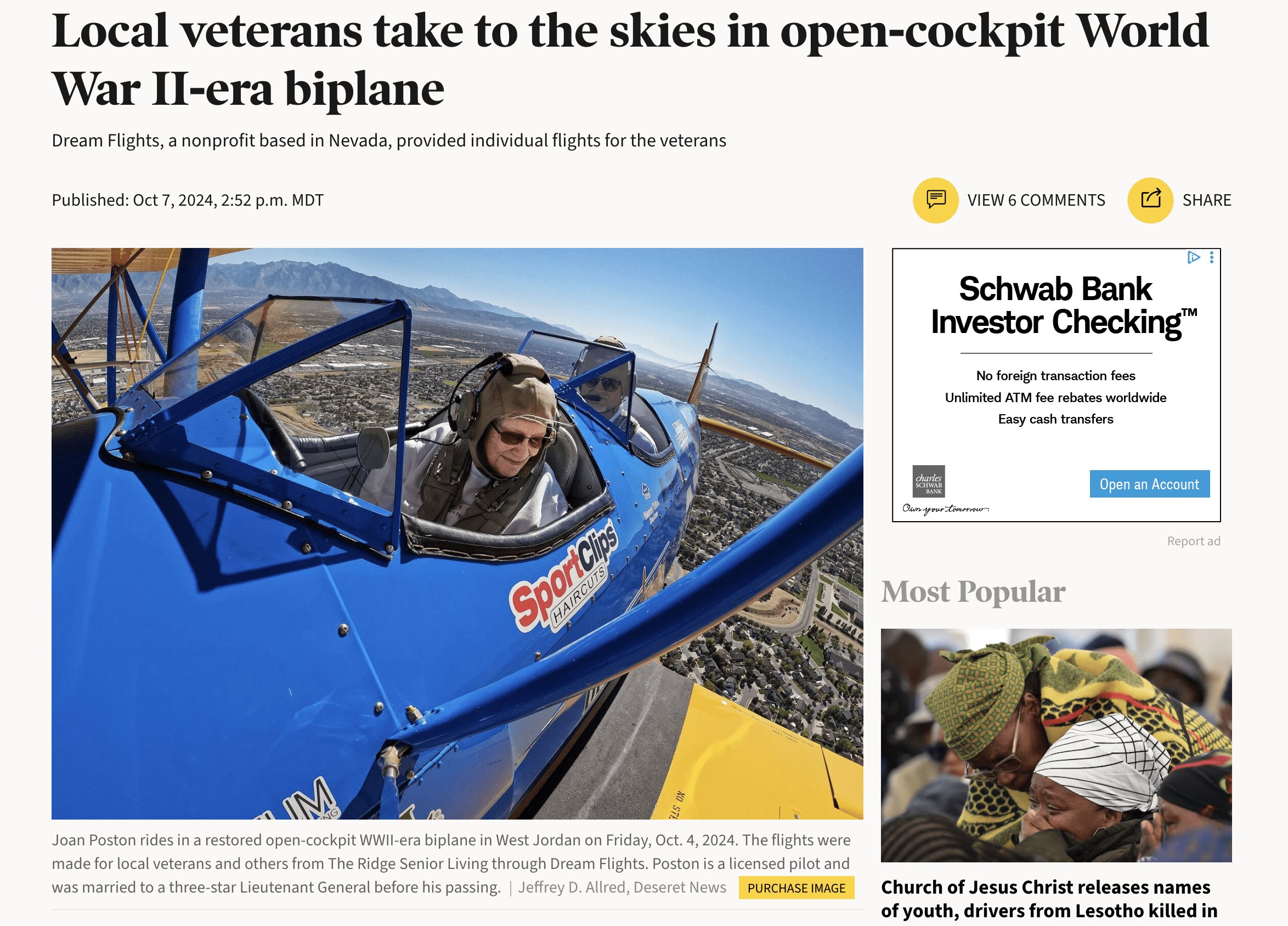Click the Most Popular section heading
Screen dimensions: 1288x926
click(973, 591)
